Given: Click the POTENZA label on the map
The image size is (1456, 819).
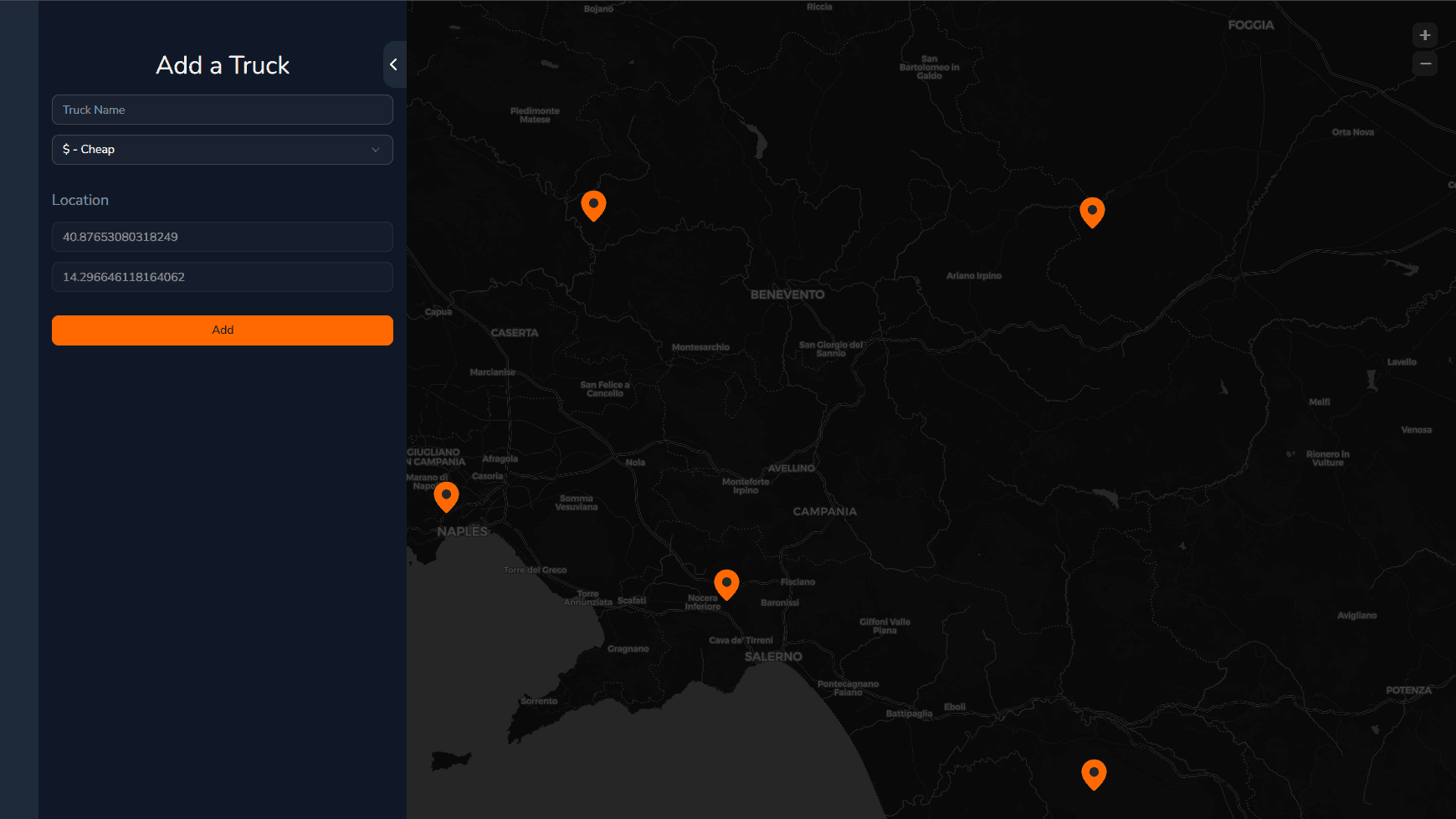Looking at the screenshot, I should (1408, 690).
